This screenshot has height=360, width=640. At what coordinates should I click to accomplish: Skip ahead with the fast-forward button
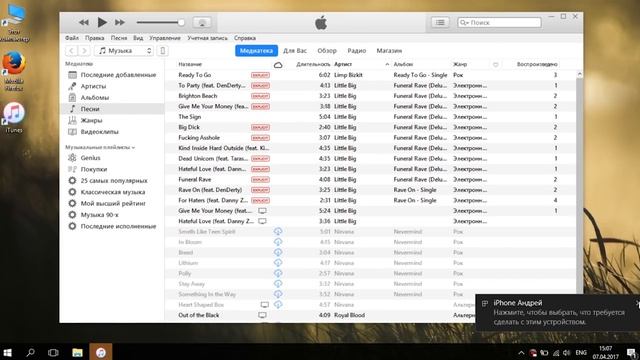[x=120, y=22]
